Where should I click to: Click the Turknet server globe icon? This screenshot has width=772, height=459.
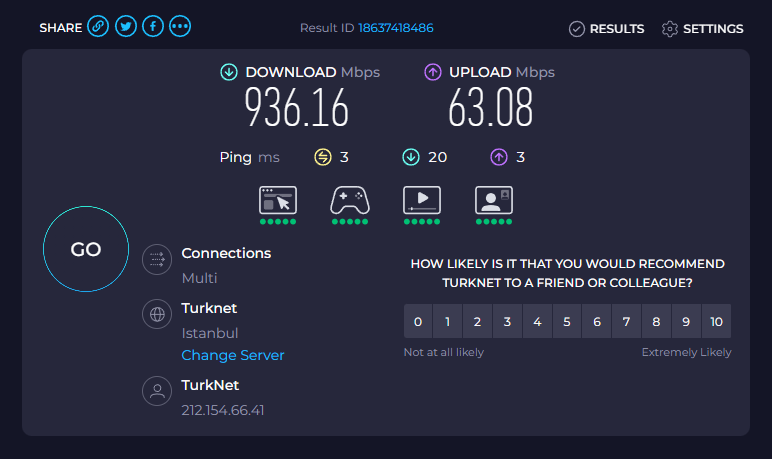pyautogui.click(x=157, y=314)
